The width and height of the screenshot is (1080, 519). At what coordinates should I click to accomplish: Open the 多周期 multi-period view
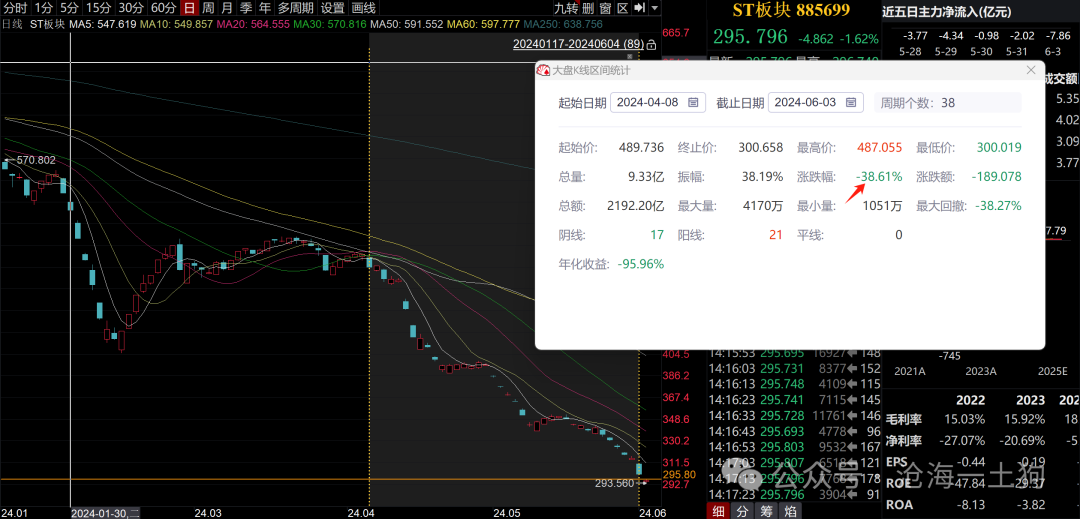[x=295, y=8]
